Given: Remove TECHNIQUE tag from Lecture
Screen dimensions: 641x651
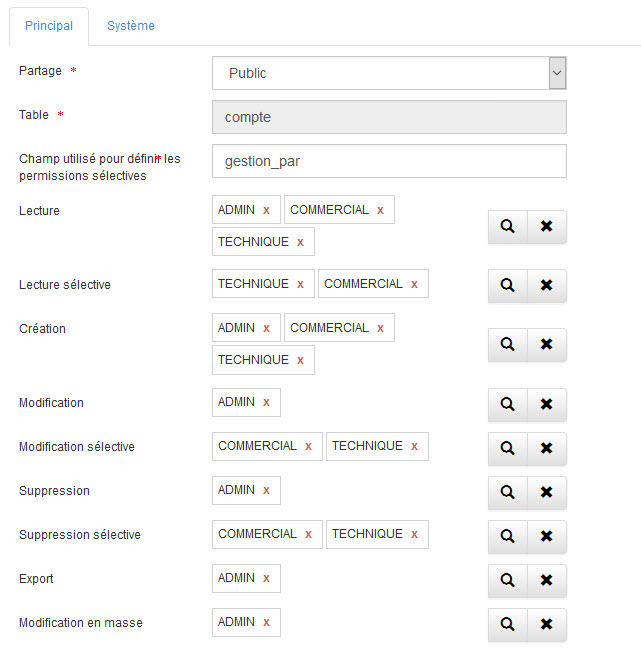Looking at the screenshot, I should 301,242.
